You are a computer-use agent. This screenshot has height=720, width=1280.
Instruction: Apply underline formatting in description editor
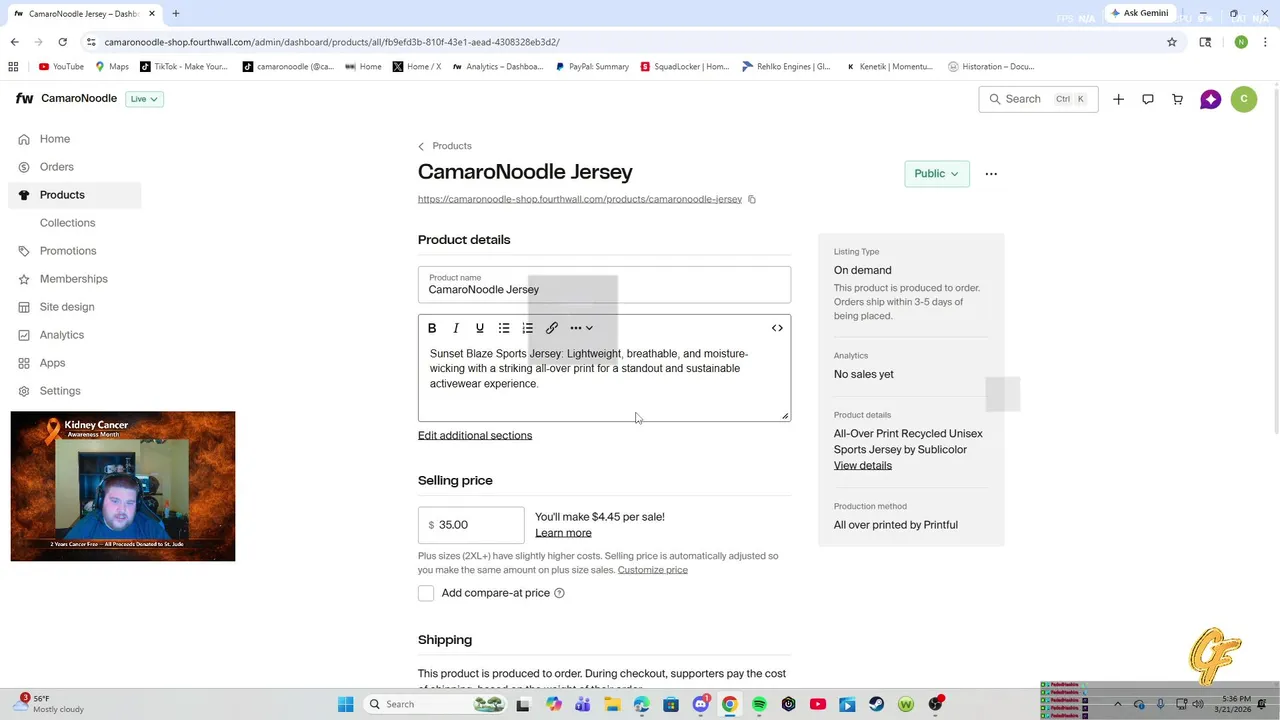480,328
